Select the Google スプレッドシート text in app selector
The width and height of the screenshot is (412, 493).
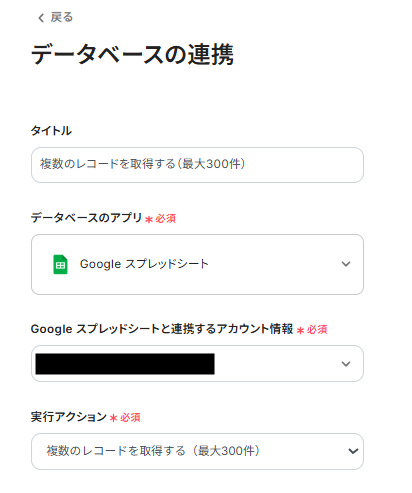tap(144, 264)
